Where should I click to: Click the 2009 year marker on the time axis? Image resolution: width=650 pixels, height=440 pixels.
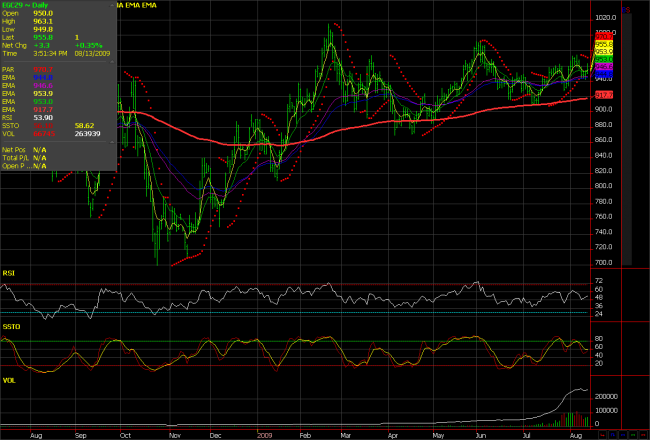pos(264,435)
